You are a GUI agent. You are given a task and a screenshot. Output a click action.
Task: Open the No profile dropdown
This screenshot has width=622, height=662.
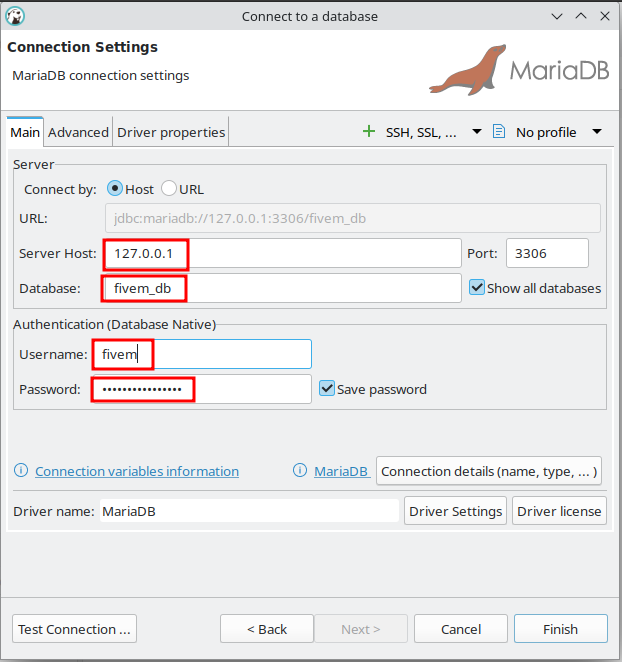(x=597, y=132)
